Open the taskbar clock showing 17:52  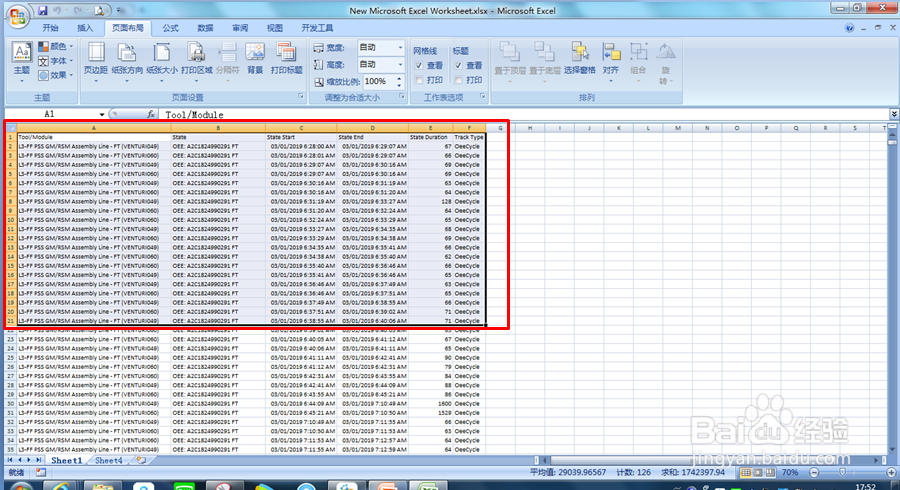866,487
